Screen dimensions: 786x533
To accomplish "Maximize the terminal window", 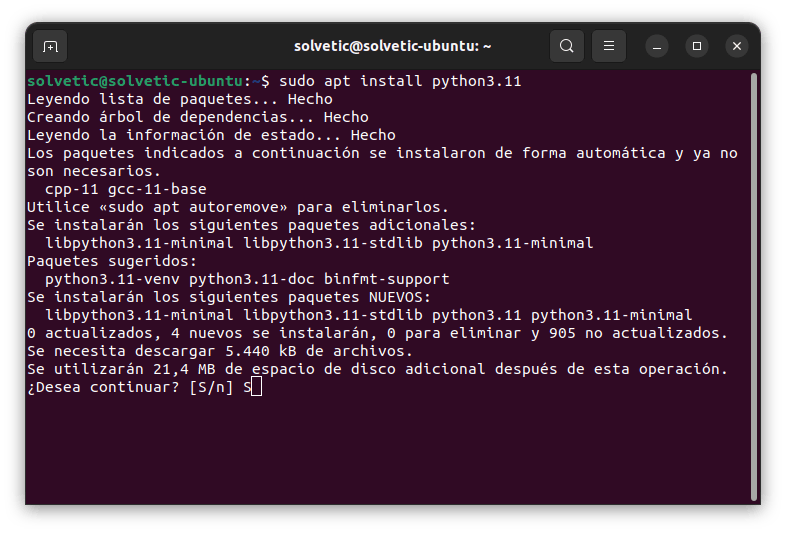I will pos(697,46).
